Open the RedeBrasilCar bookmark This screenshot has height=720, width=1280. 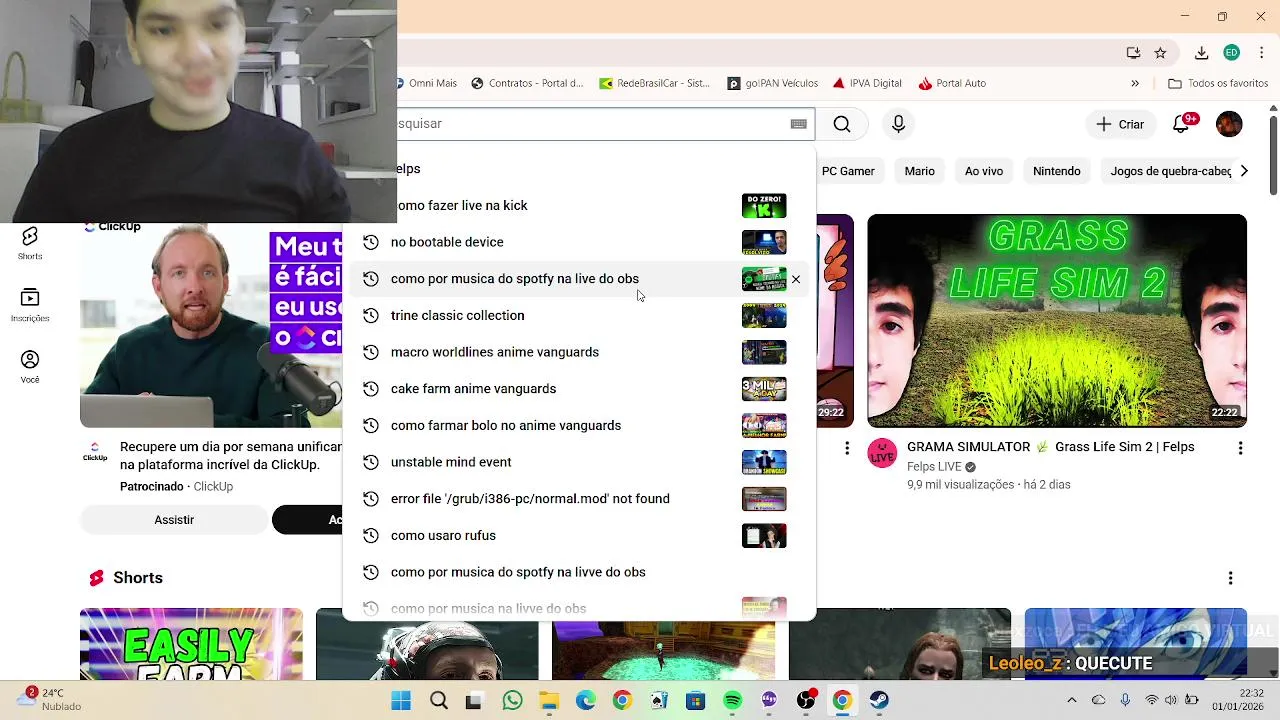[x=654, y=83]
